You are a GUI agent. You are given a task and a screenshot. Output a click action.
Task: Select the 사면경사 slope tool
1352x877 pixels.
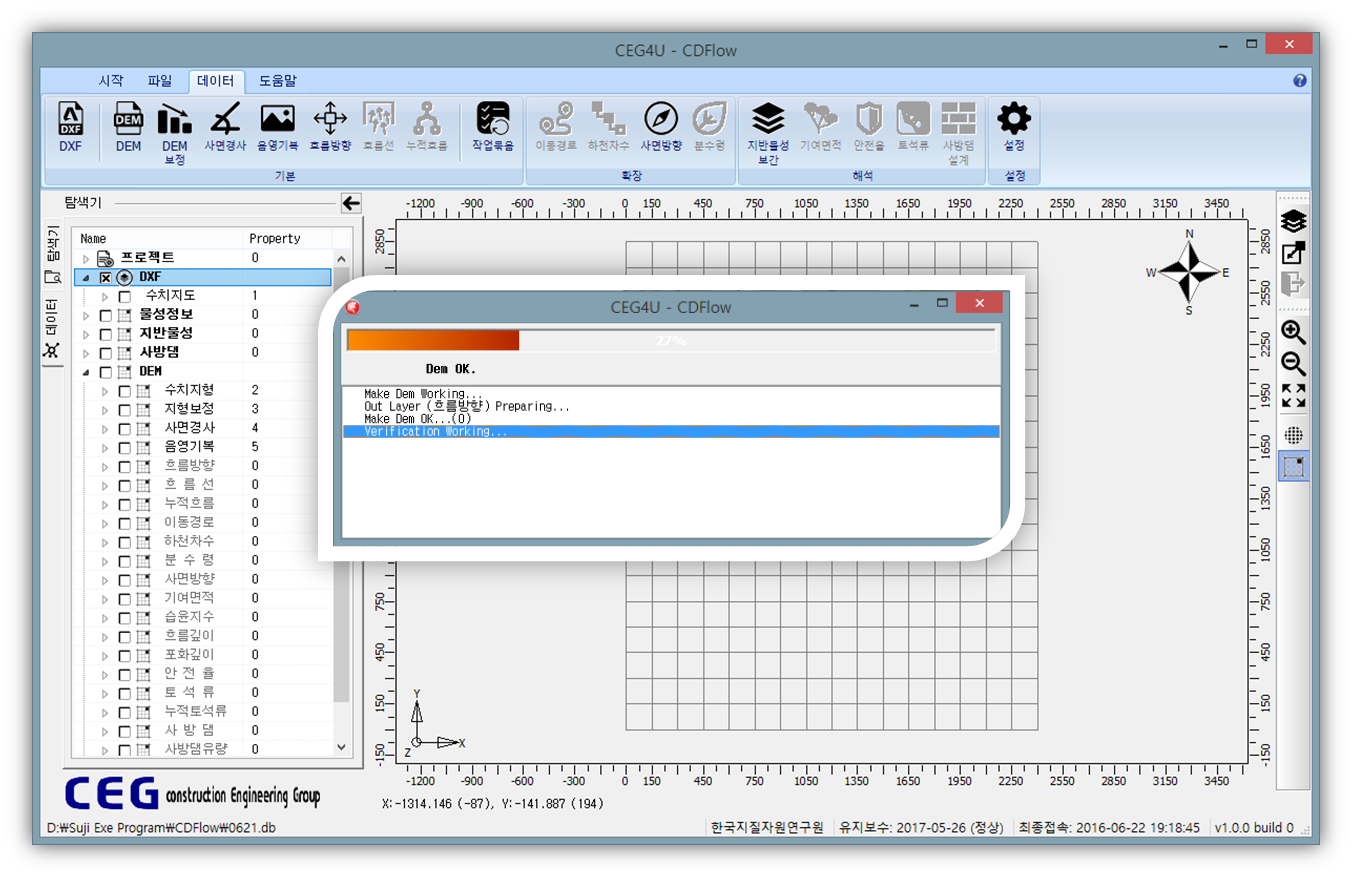[x=226, y=128]
